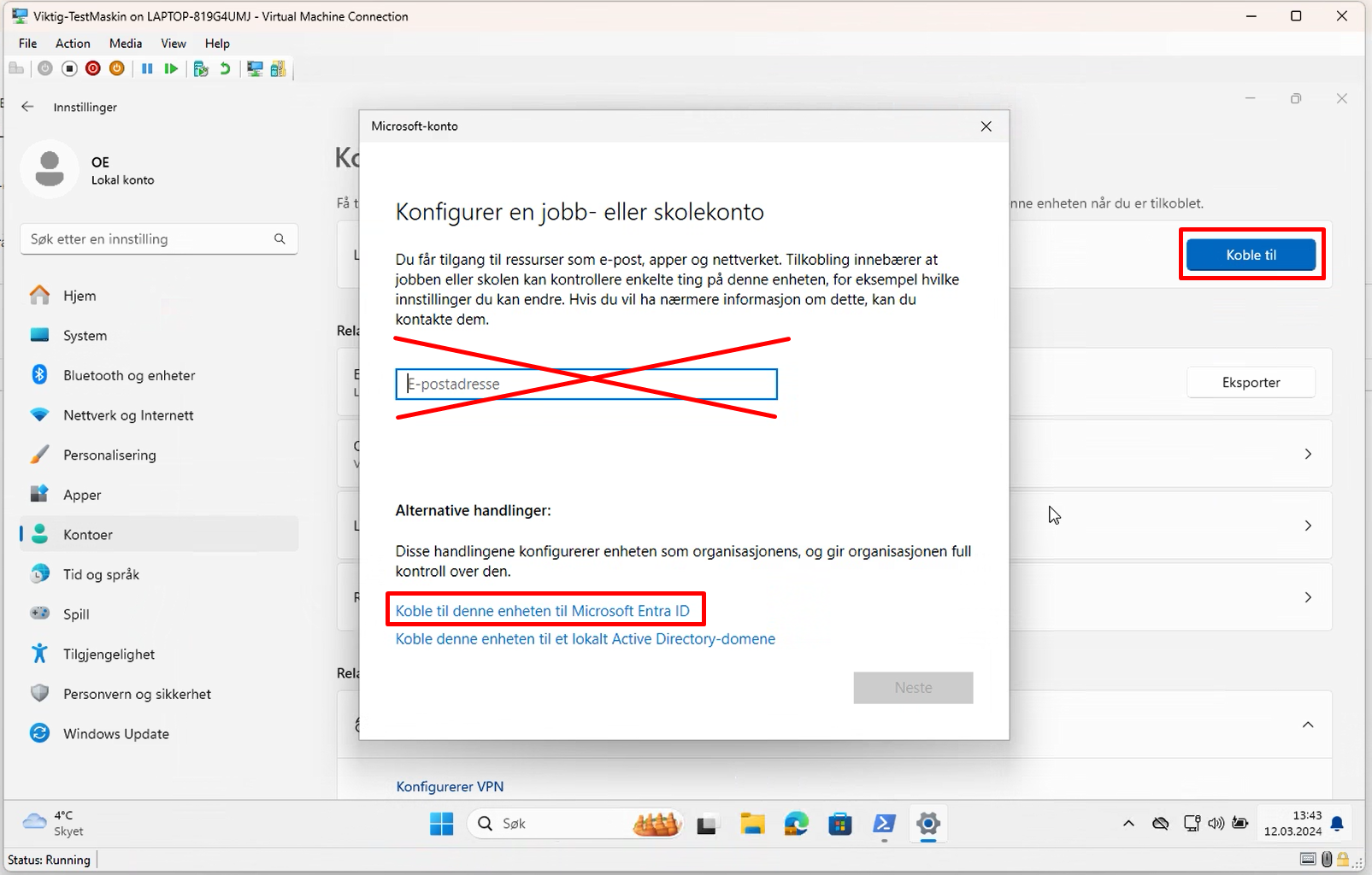This screenshot has height=875, width=1372.
Task: Click the OE user avatar
Action: coord(50,169)
